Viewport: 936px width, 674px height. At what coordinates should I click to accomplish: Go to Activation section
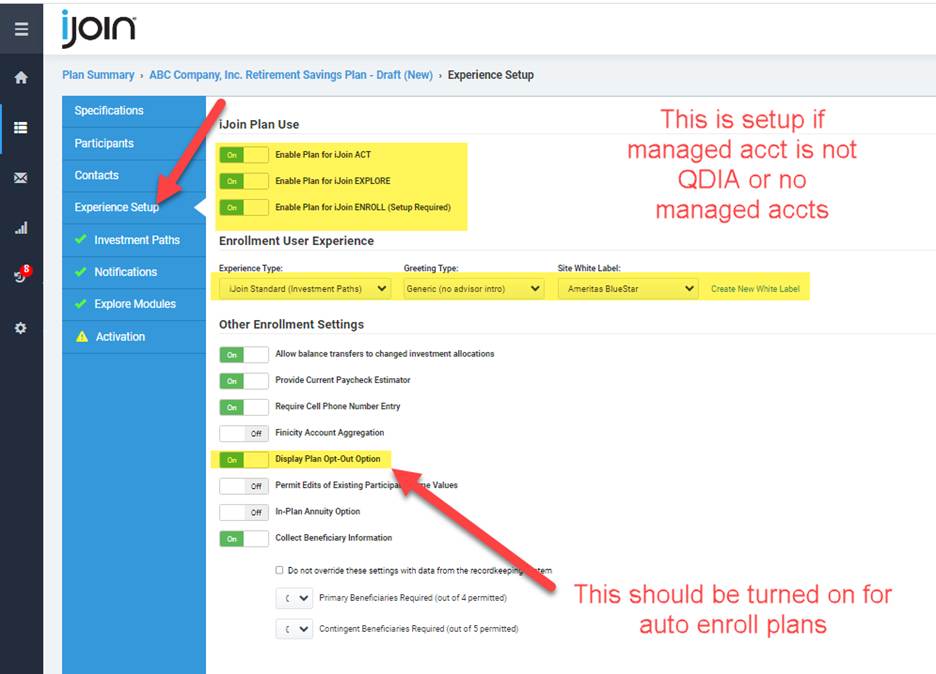click(134, 337)
